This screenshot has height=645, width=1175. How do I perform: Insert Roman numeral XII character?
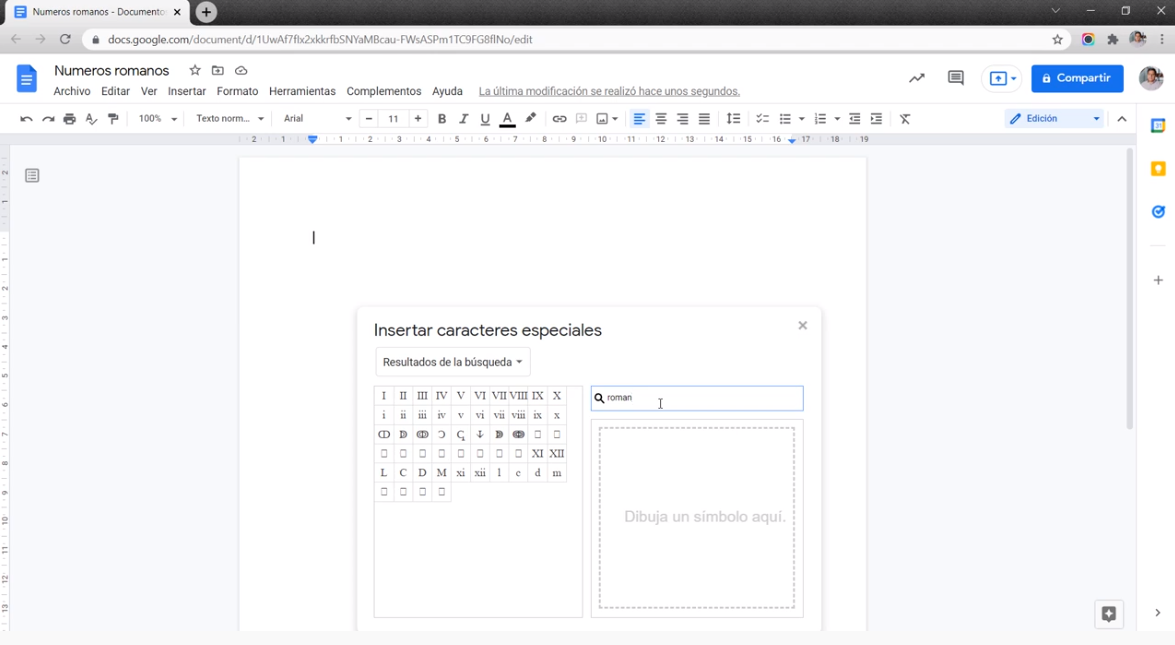coord(557,453)
